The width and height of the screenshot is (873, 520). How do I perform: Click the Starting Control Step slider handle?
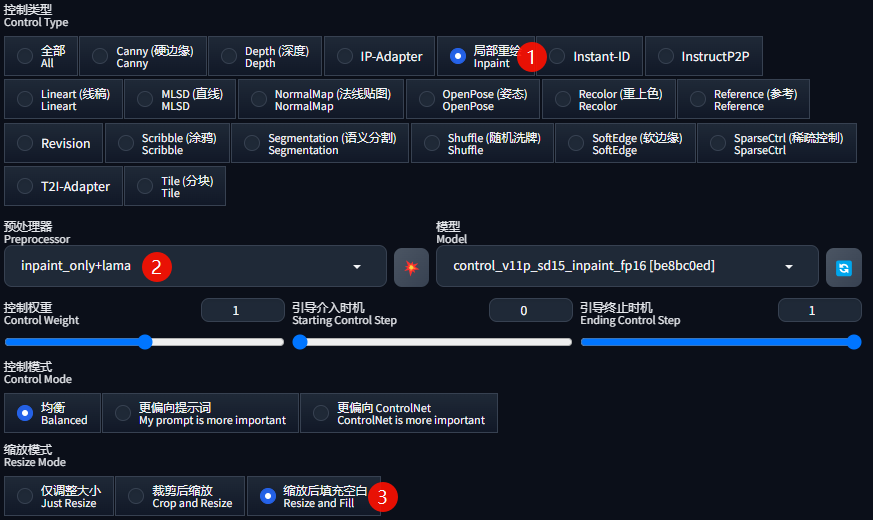pyautogui.click(x=300, y=342)
